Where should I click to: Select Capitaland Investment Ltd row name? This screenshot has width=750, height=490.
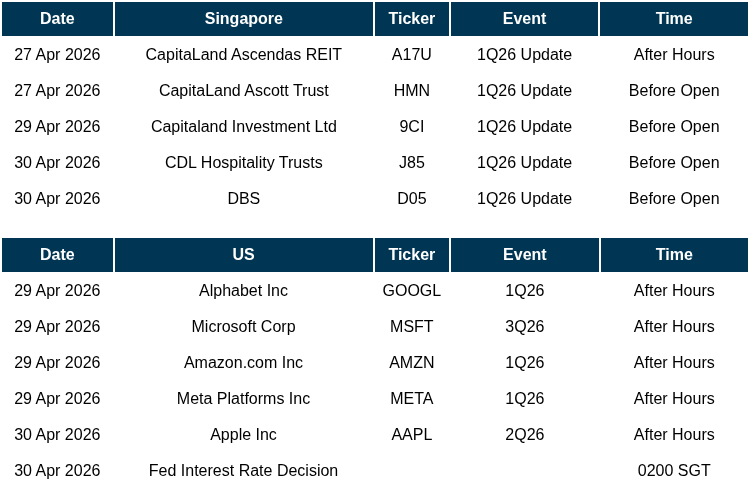pyautogui.click(x=243, y=127)
